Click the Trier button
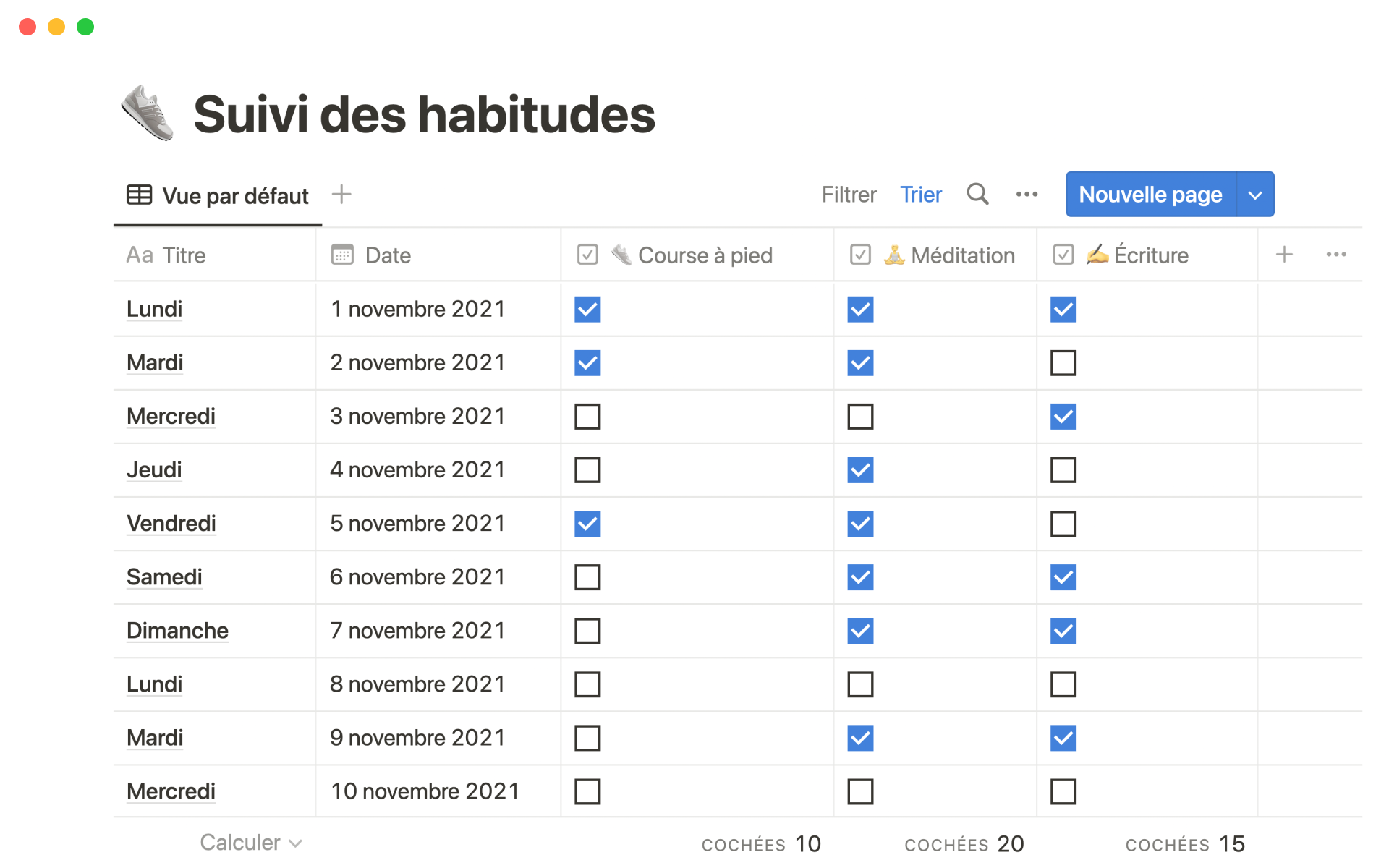This screenshot has width=1389, height=868. pos(920,195)
